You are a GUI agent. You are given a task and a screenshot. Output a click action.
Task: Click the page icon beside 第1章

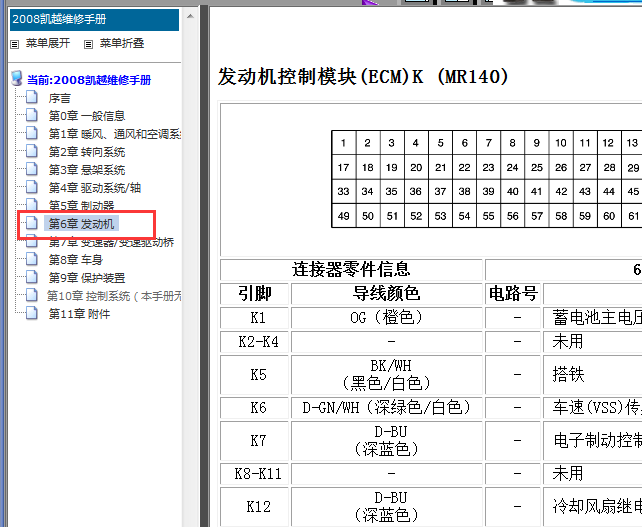[32, 133]
